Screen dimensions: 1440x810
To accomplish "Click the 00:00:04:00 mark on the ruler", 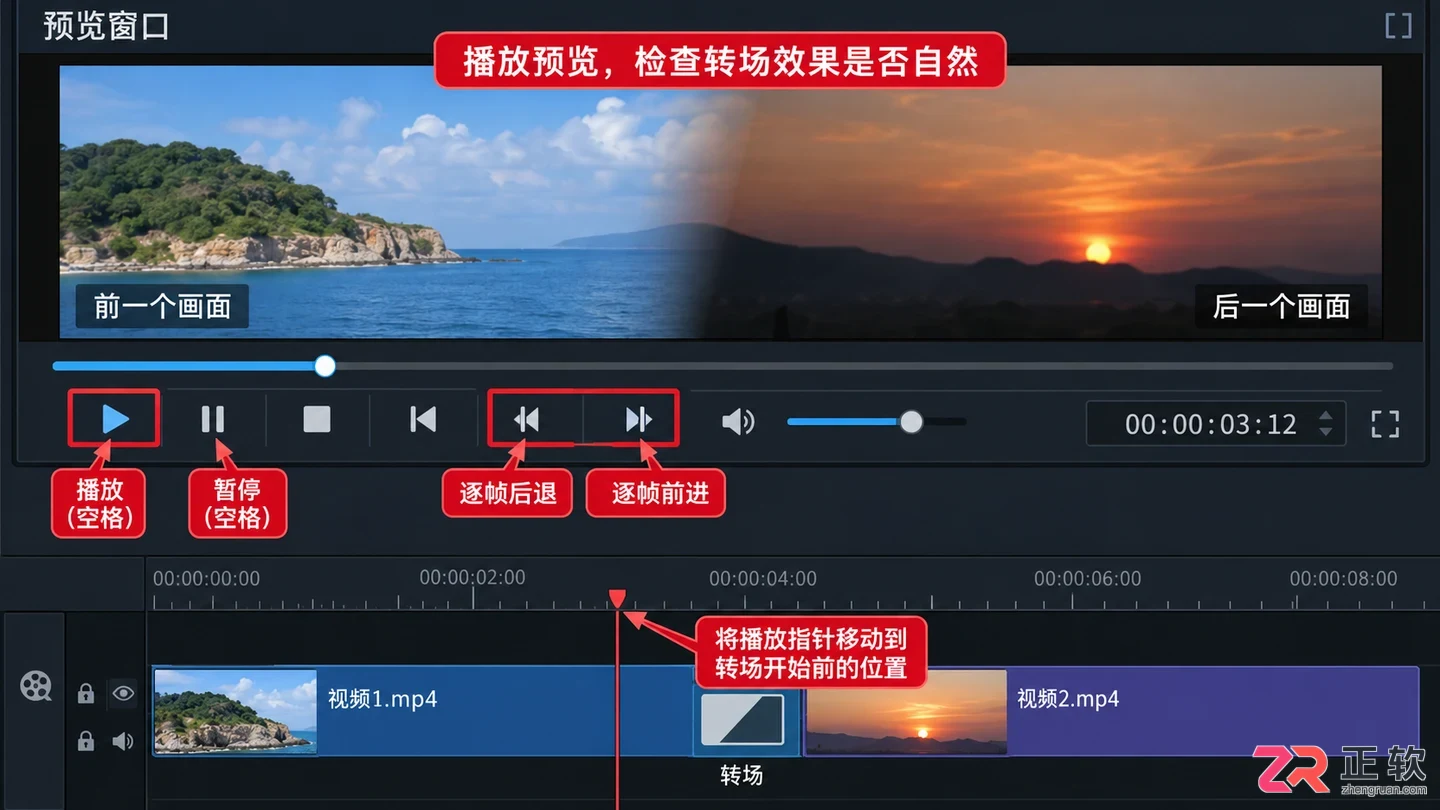I will click(763, 578).
